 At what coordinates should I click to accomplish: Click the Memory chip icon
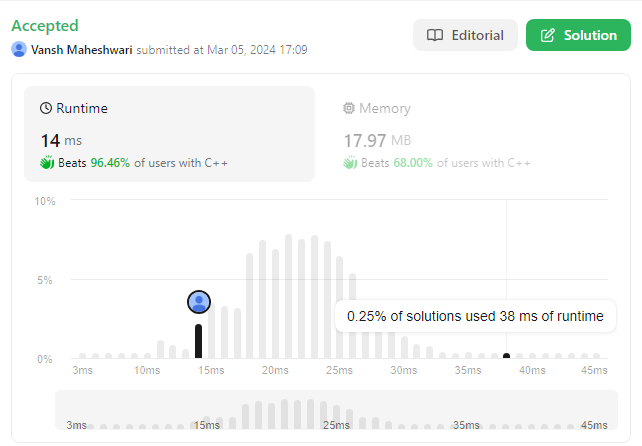tap(349, 108)
